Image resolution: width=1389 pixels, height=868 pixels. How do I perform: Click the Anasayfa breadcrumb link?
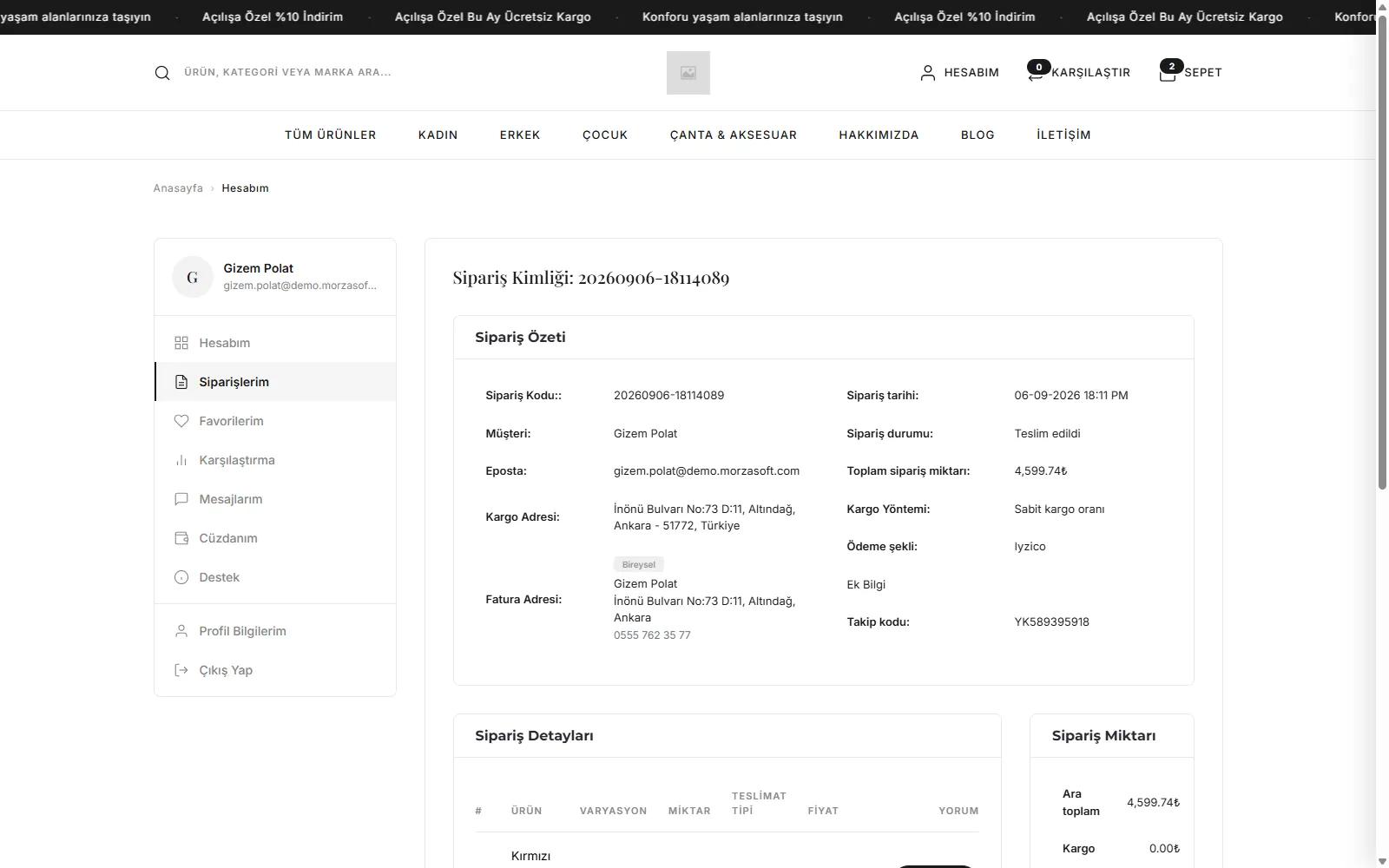pos(178,188)
